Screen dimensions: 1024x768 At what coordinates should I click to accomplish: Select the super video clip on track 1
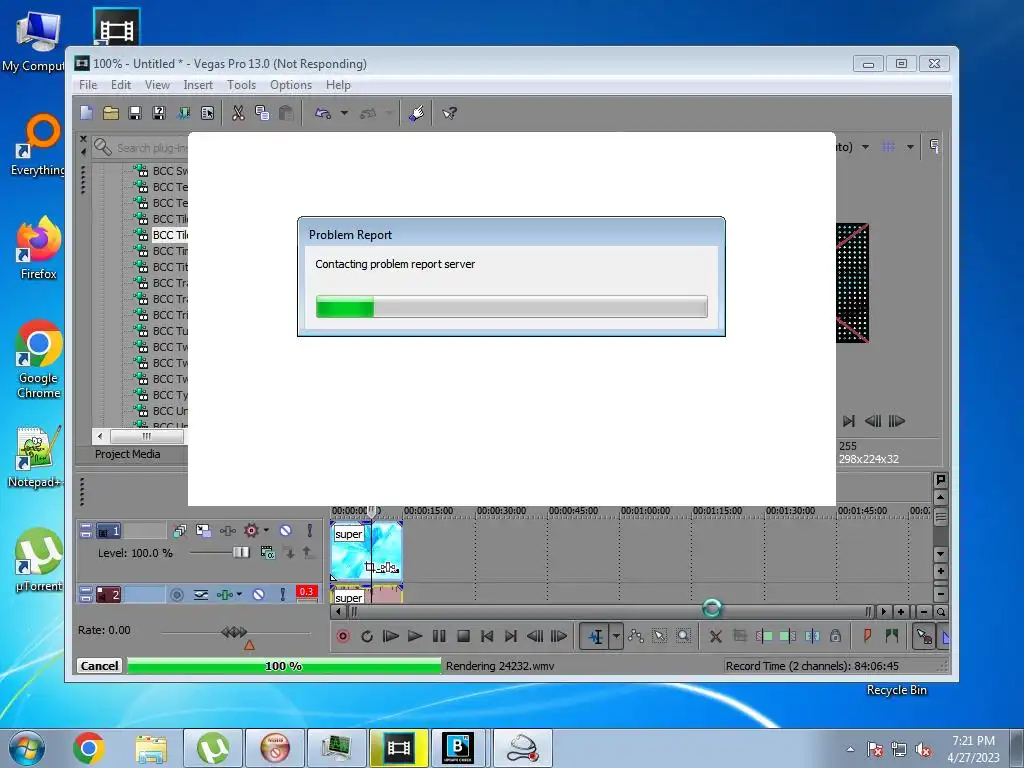tap(366, 550)
